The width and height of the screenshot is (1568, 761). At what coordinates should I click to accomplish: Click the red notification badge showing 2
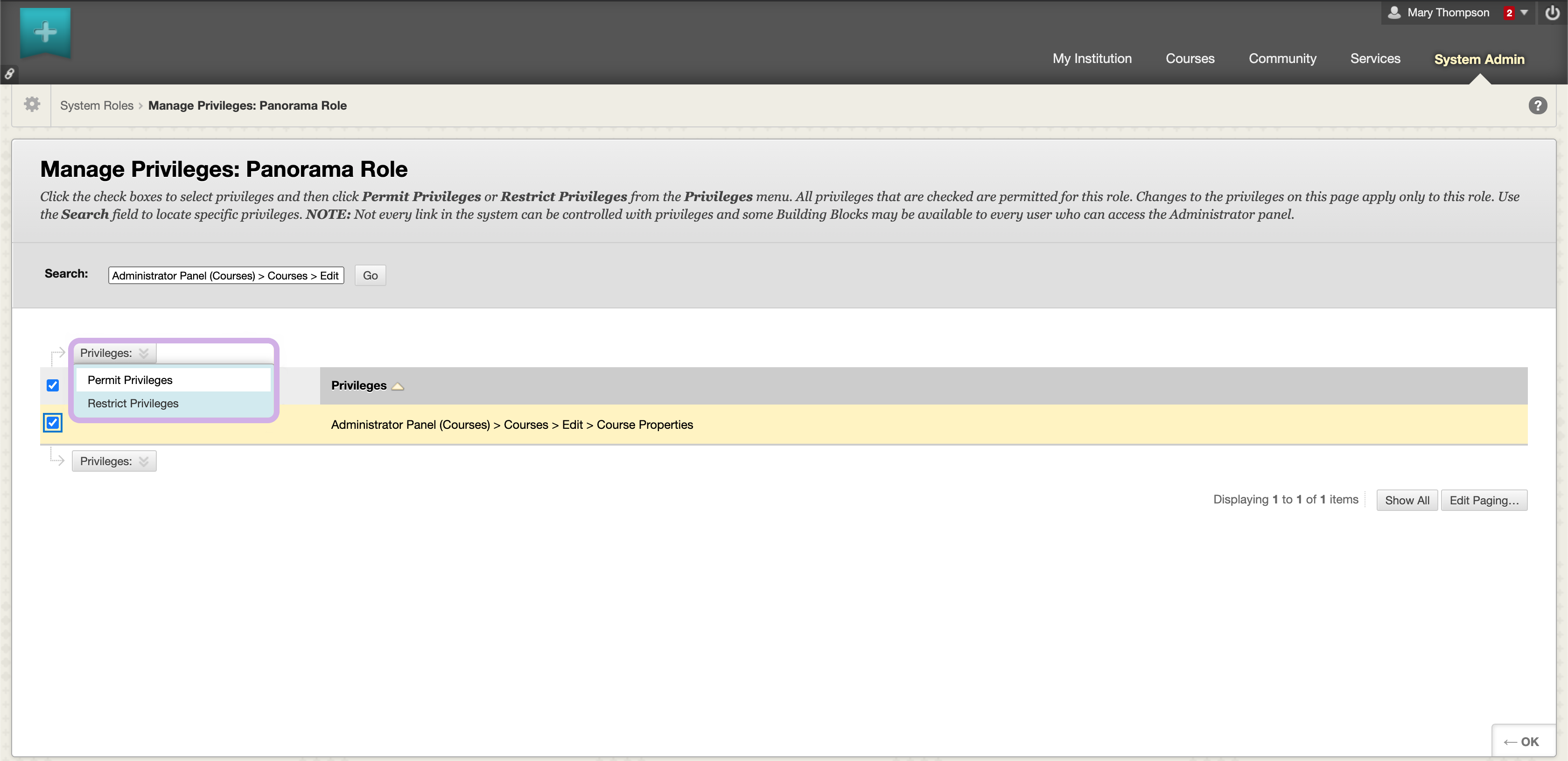tap(1509, 13)
